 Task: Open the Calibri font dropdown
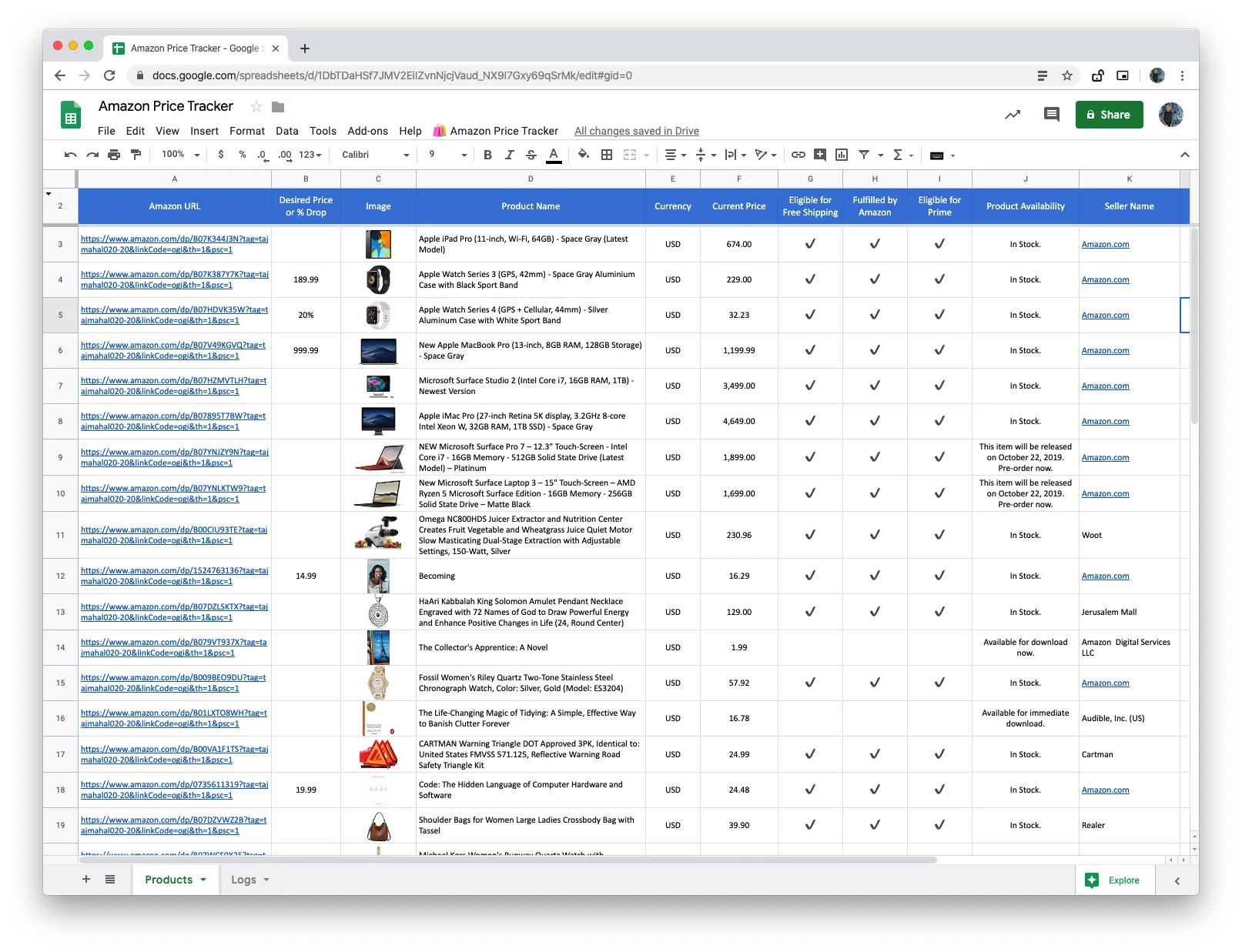(x=375, y=155)
